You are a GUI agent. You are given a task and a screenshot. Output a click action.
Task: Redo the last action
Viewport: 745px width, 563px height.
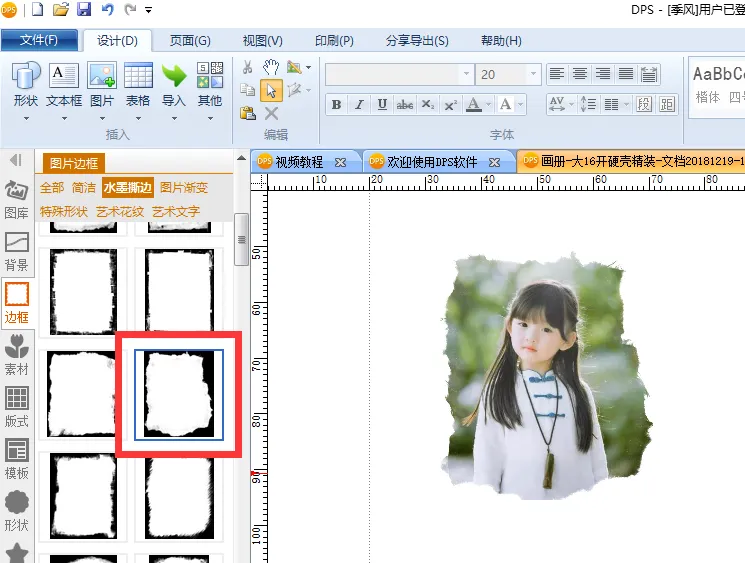click(x=130, y=9)
